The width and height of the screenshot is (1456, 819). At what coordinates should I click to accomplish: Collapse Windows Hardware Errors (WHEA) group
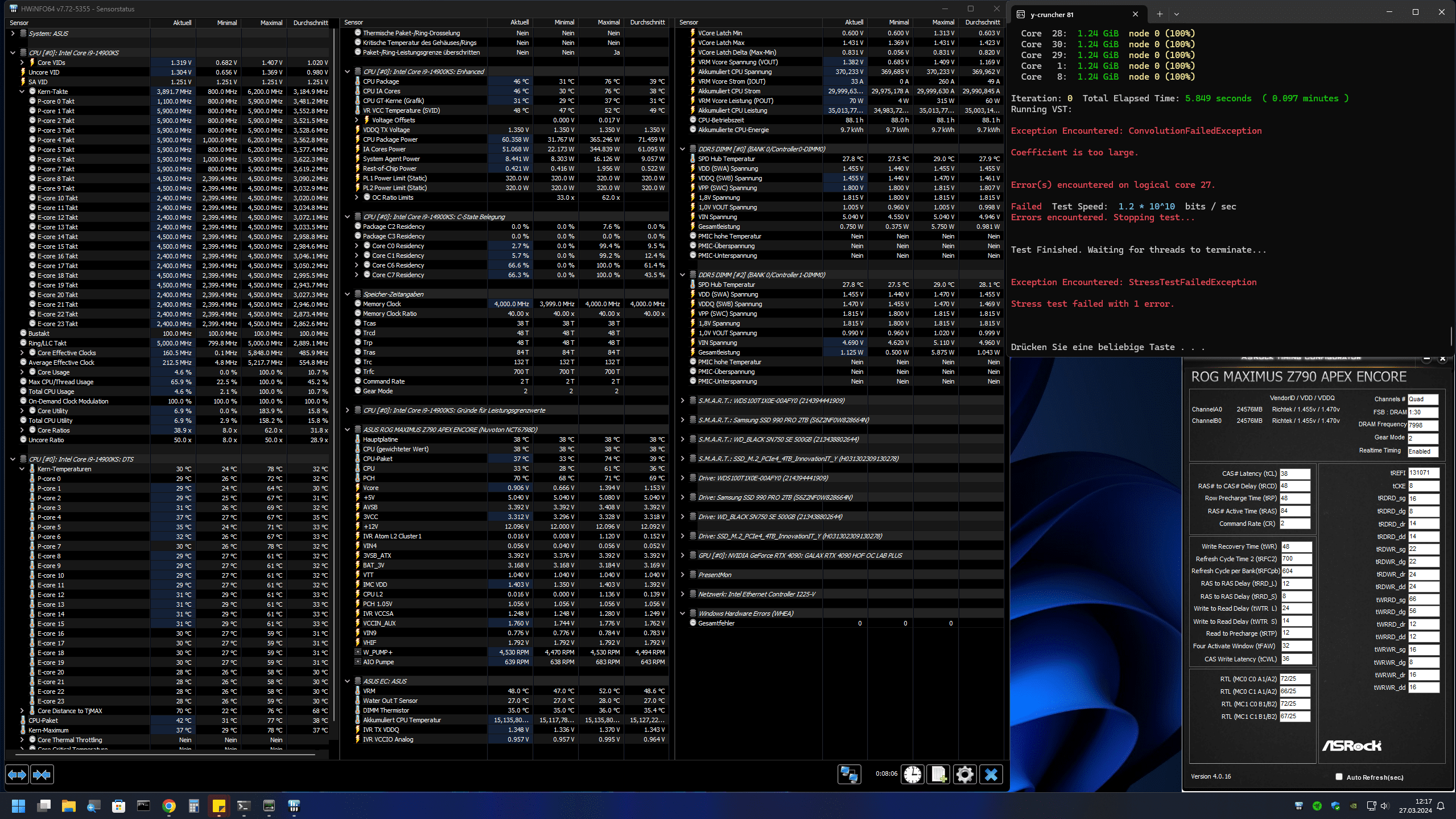(x=683, y=614)
